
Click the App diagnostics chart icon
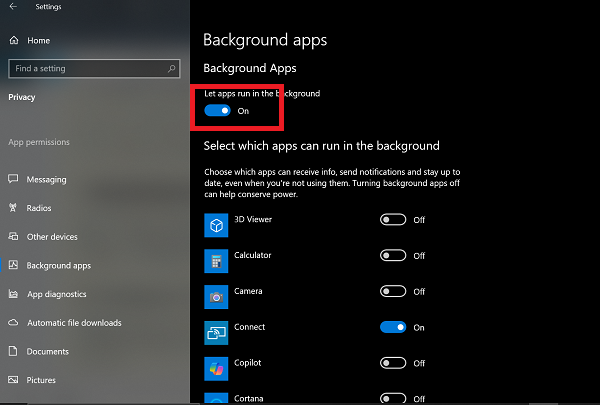[13, 294]
